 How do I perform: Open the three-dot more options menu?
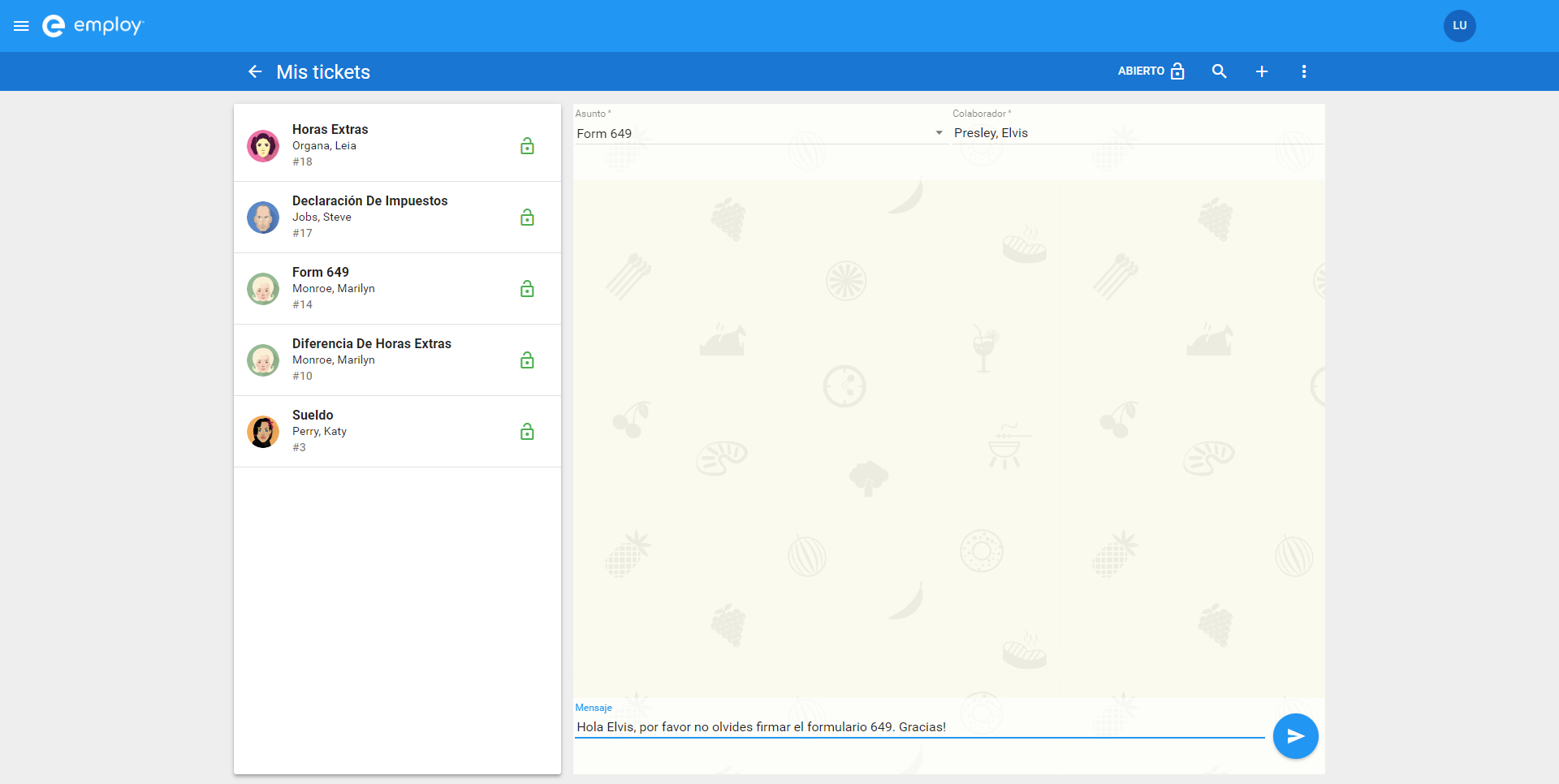pyautogui.click(x=1304, y=71)
